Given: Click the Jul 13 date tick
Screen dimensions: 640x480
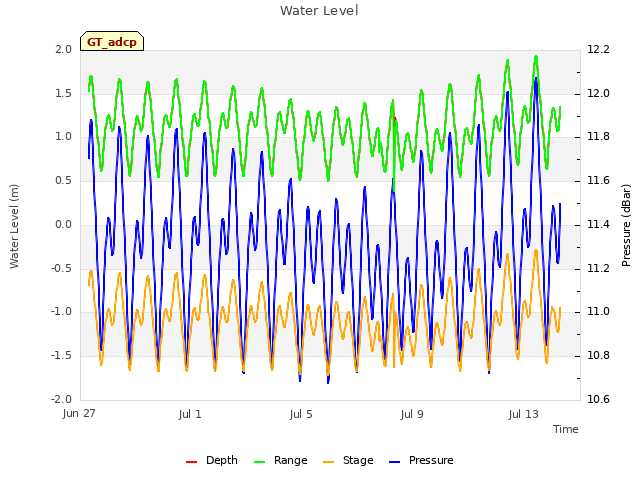Looking at the screenshot, I should tap(523, 414).
